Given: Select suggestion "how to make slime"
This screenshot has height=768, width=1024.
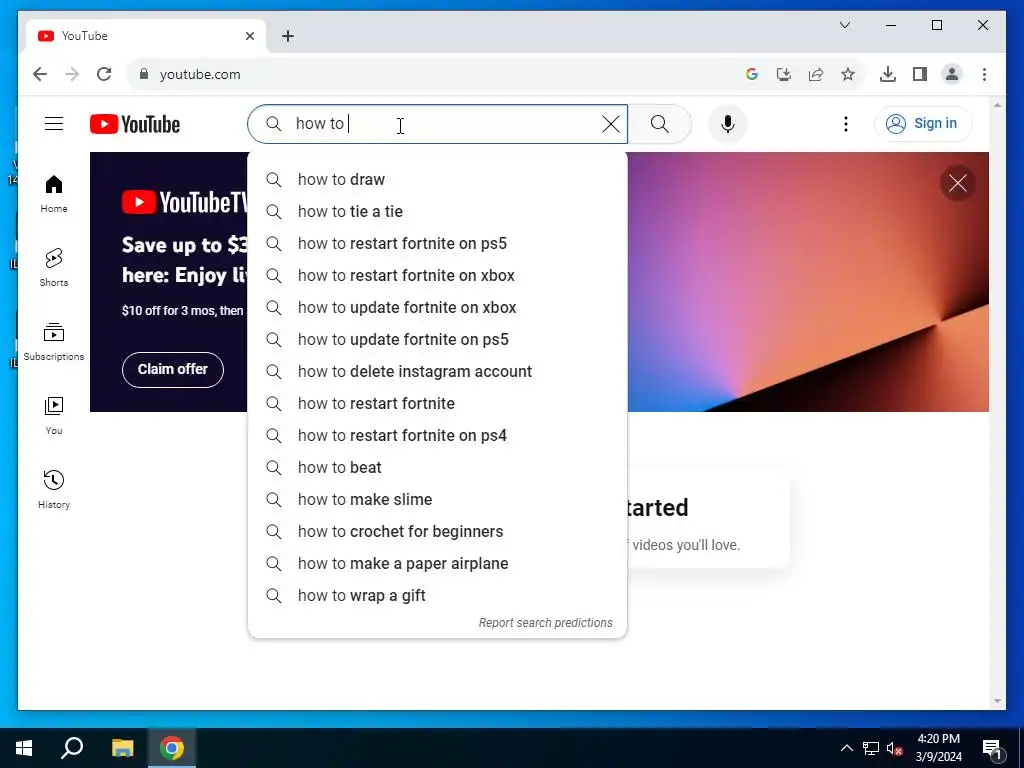Looking at the screenshot, I should pos(438,500).
